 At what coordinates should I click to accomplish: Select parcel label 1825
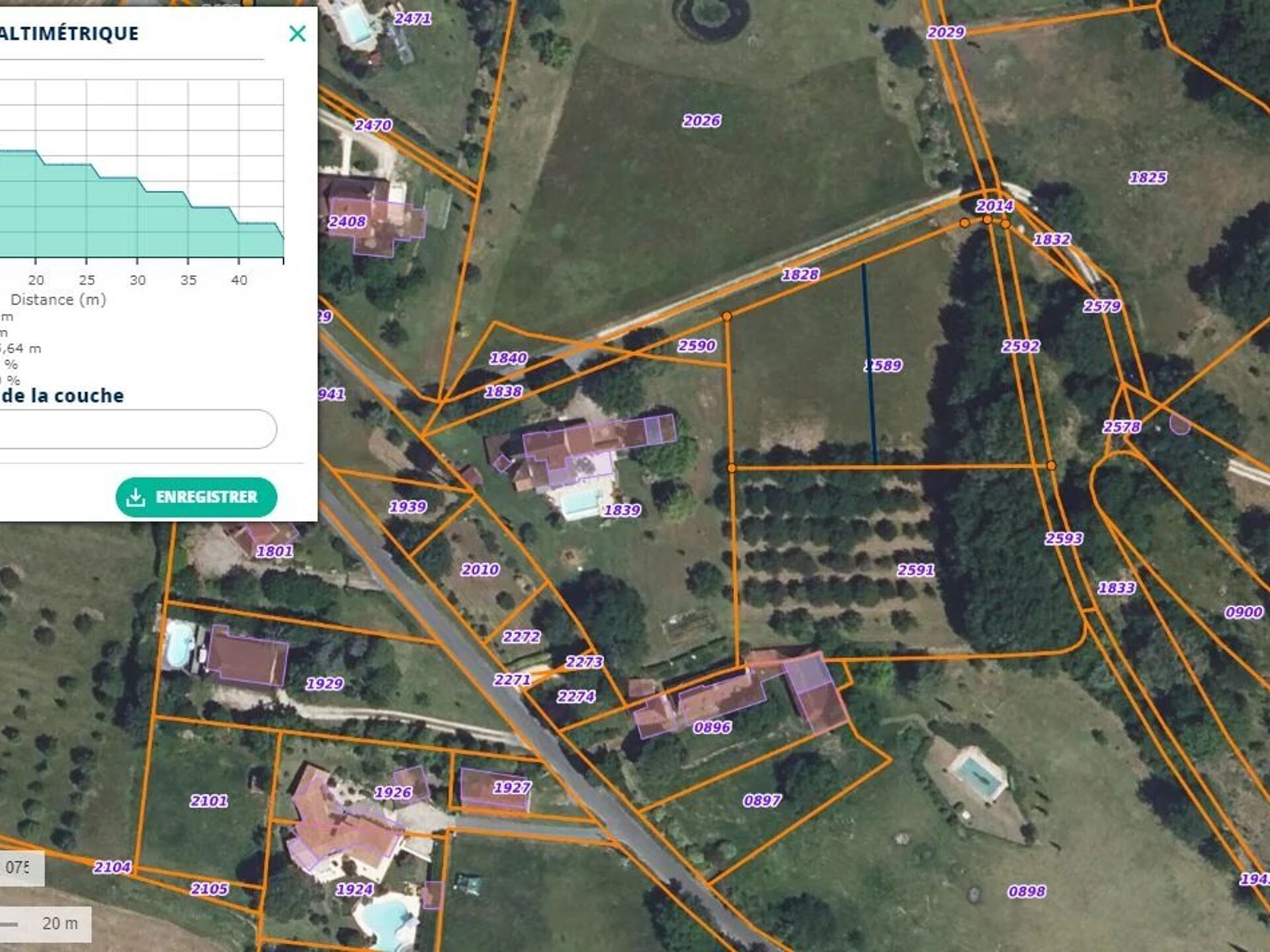(1148, 178)
